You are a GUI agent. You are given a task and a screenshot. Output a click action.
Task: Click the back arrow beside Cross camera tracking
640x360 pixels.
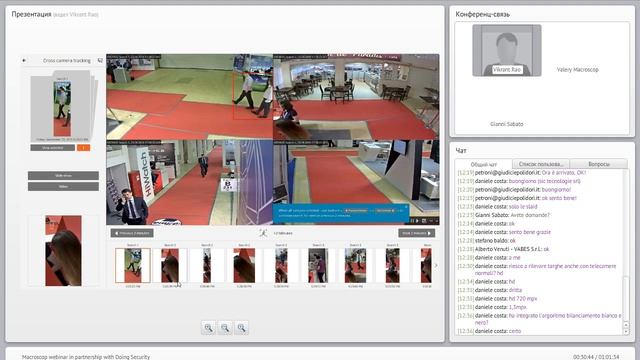click(24, 60)
